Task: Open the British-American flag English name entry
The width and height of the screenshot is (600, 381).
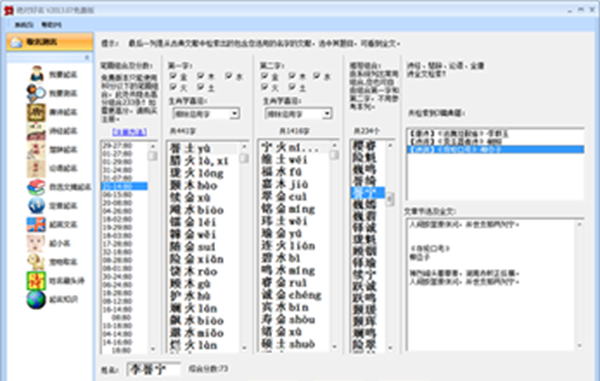Action: coord(36,225)
